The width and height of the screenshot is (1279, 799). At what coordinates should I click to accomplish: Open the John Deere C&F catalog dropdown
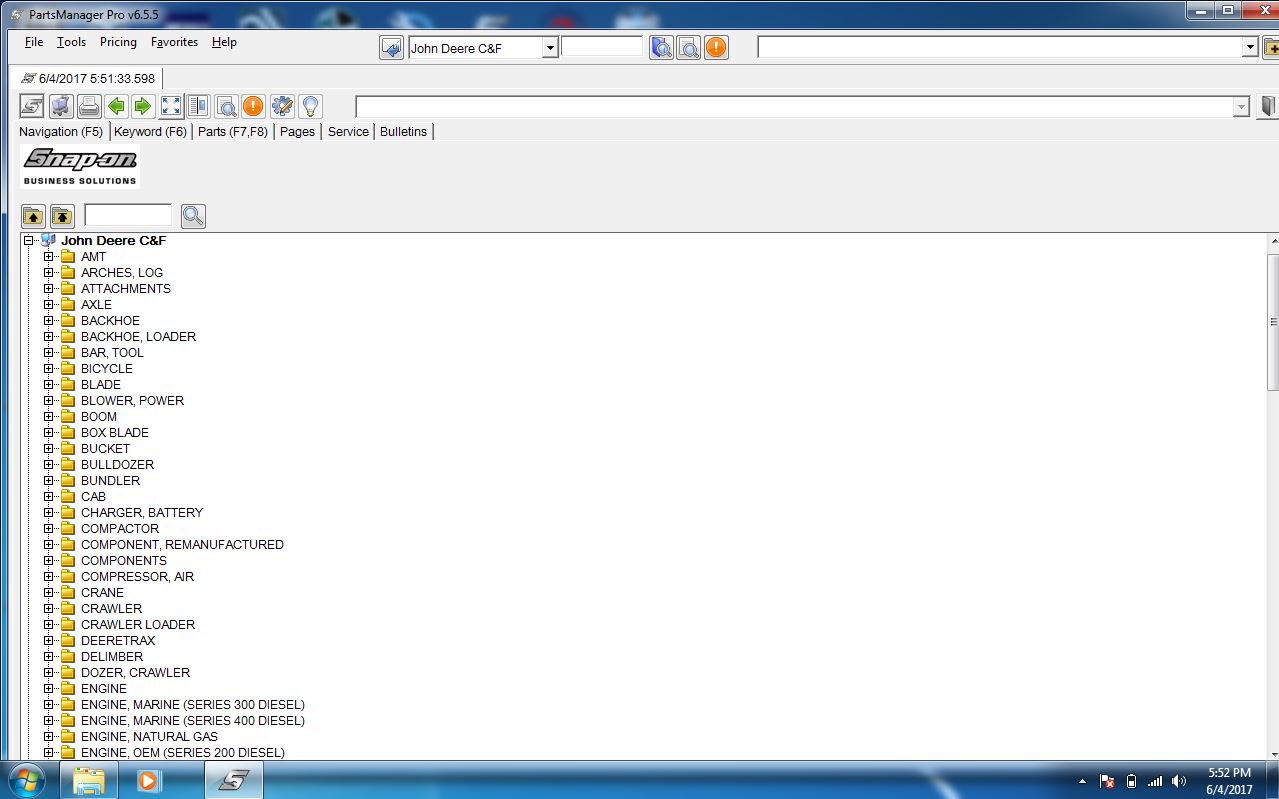click(x=550, y=48)
